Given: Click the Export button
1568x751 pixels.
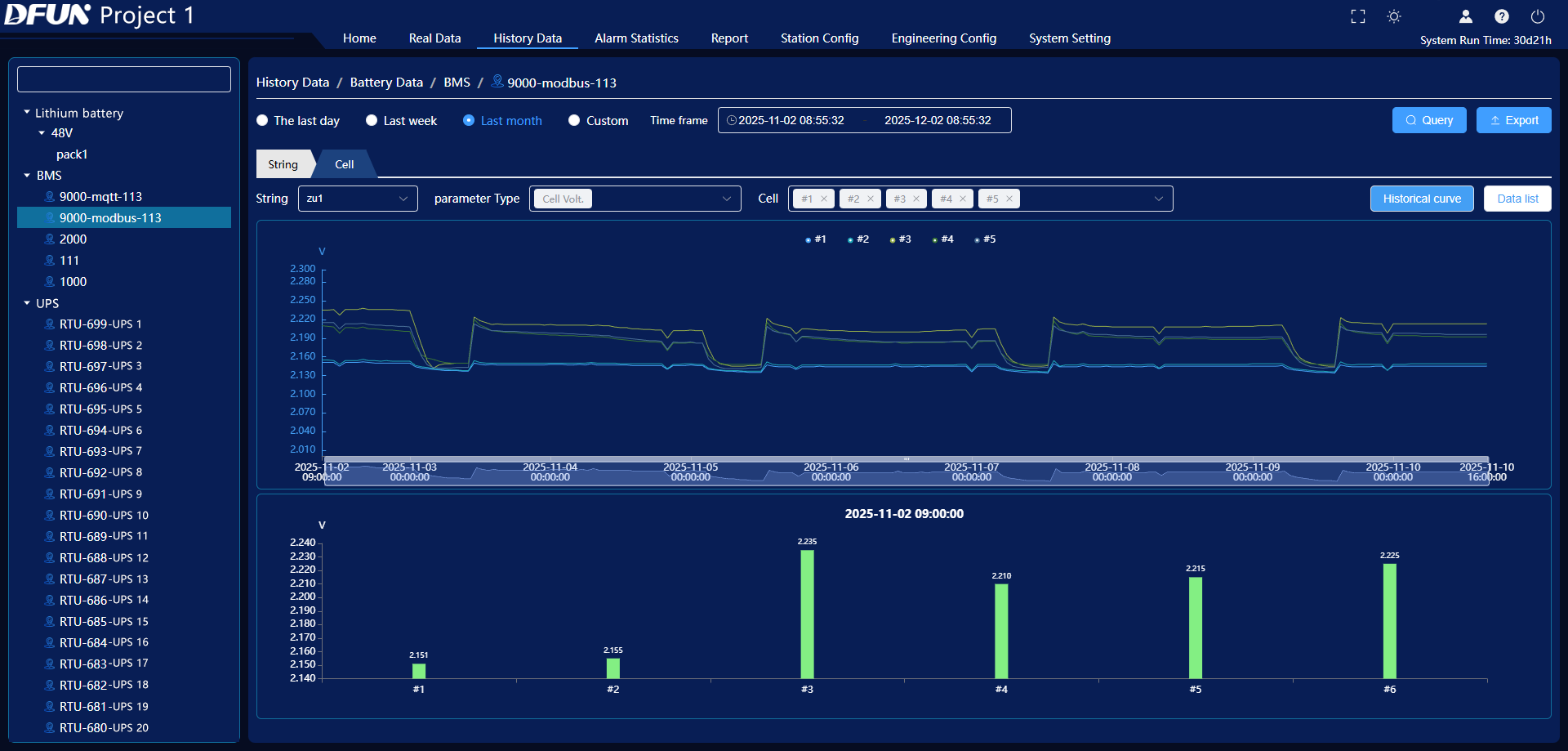Looking at the screenshot, I should tap(1514, 120).
